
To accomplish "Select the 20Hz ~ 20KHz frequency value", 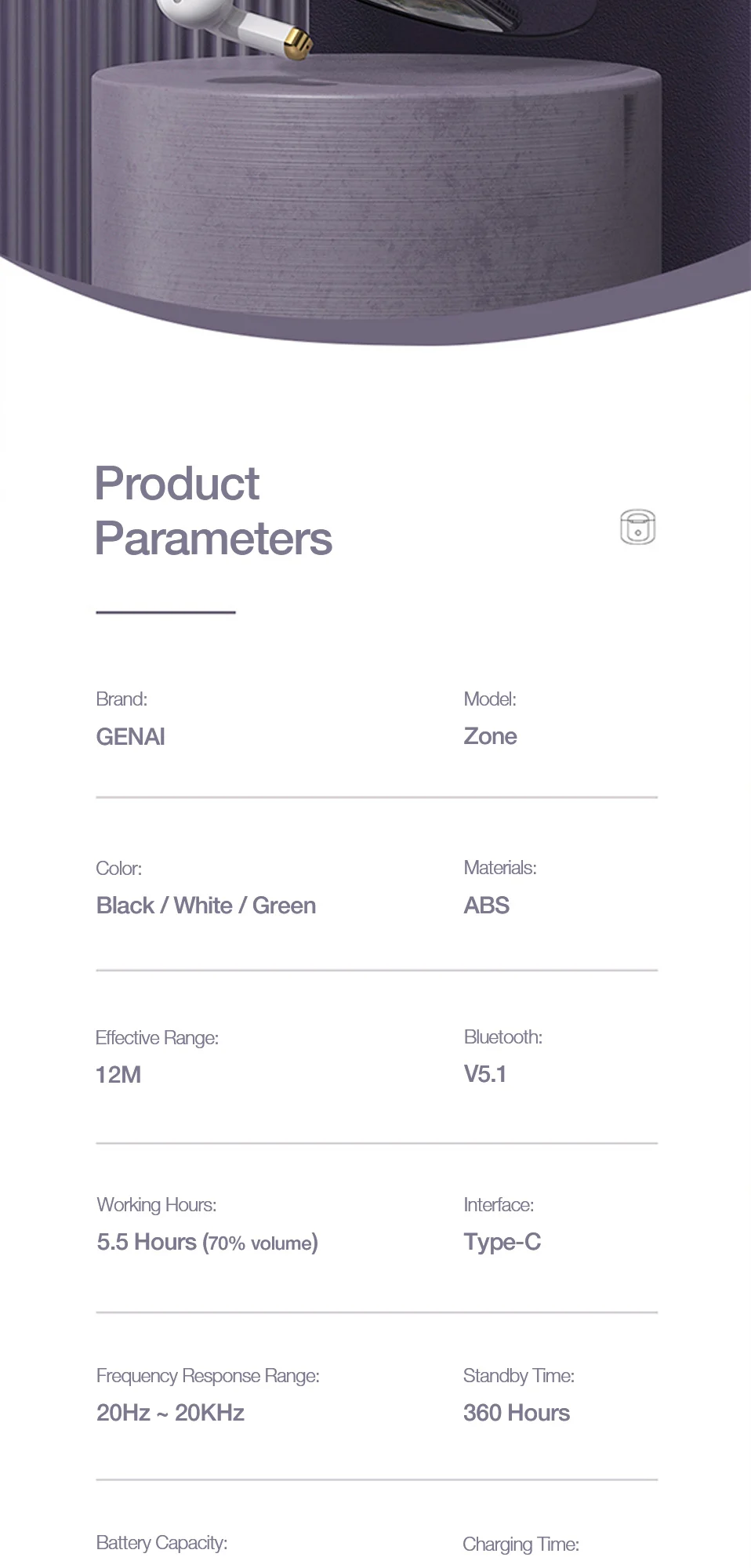I will pos(170,1413).
